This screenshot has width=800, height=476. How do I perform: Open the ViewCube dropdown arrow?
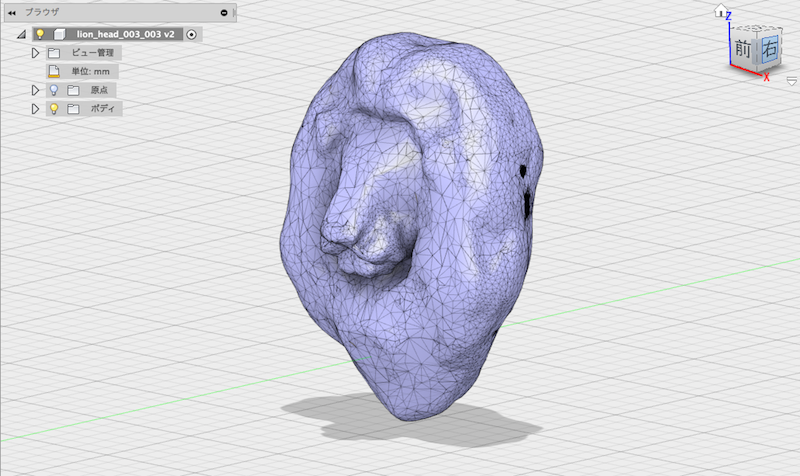click(792, 81)
